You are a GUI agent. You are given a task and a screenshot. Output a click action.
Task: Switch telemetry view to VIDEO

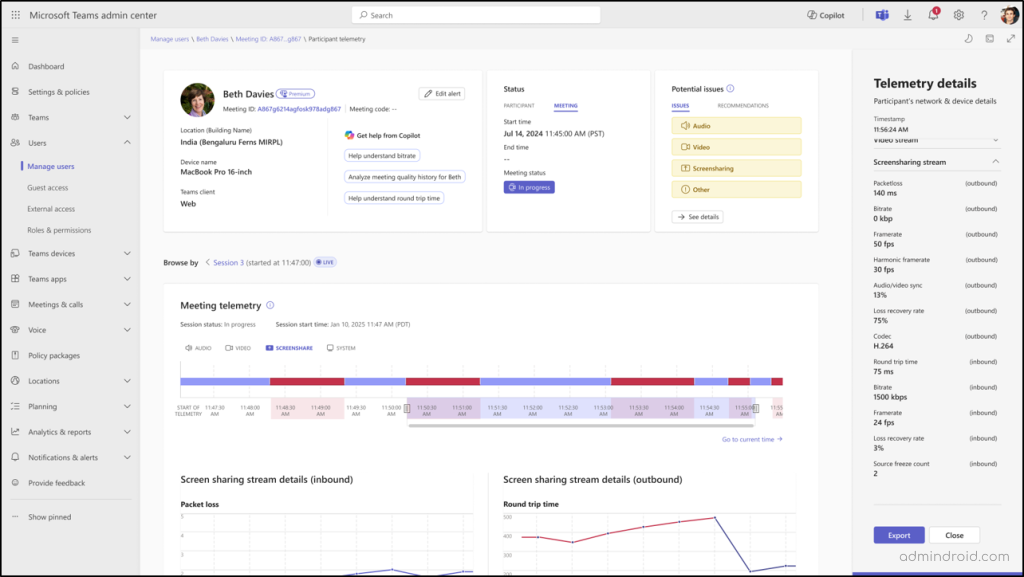239,347
